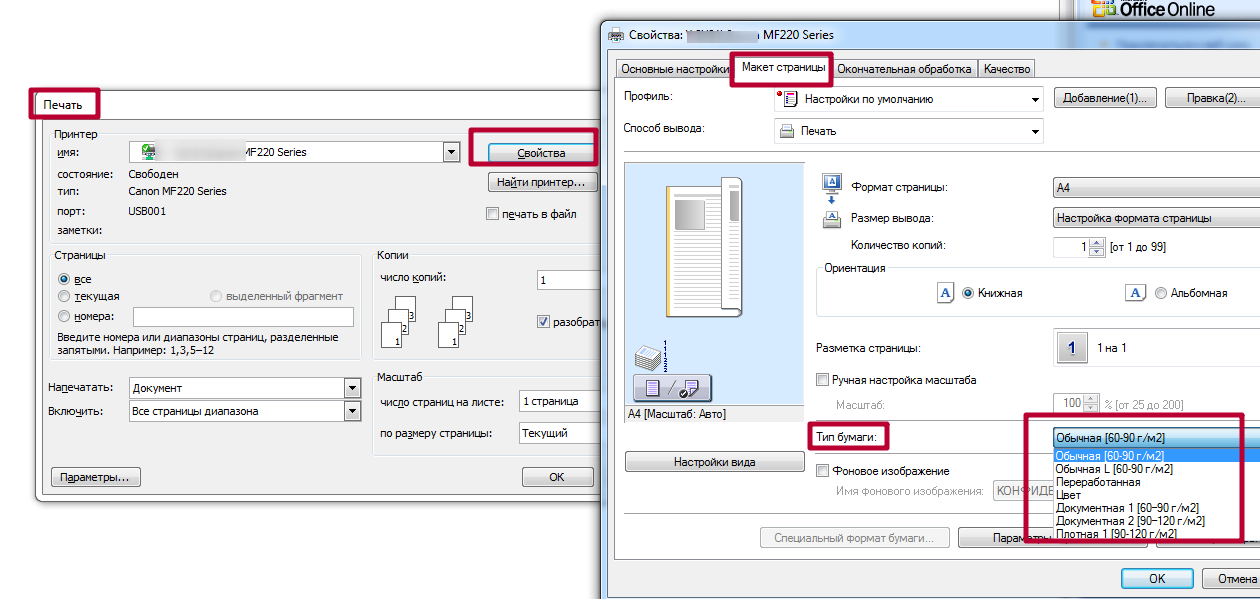Open the 'Окончательная обработка' tab
This screenshot has height=599, width=1260.
tap(904, 69)
